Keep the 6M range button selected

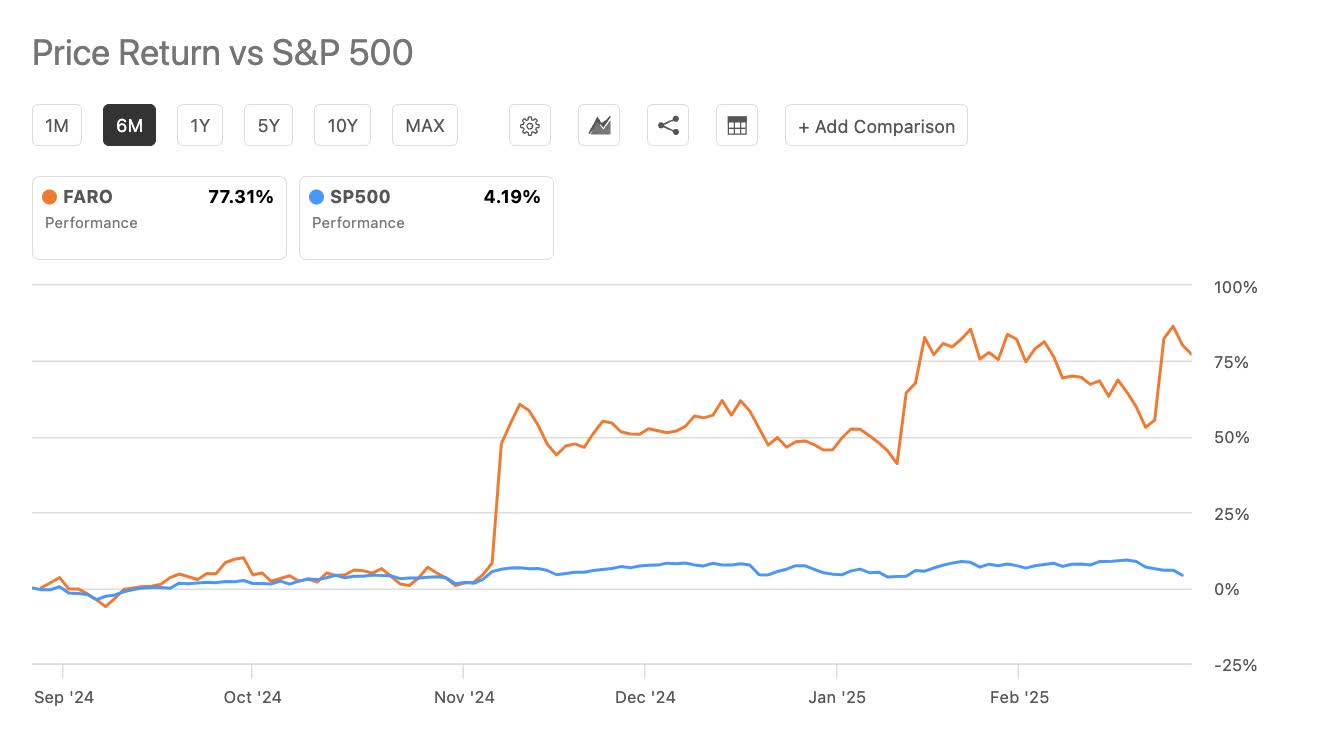(x=129, y=125)
